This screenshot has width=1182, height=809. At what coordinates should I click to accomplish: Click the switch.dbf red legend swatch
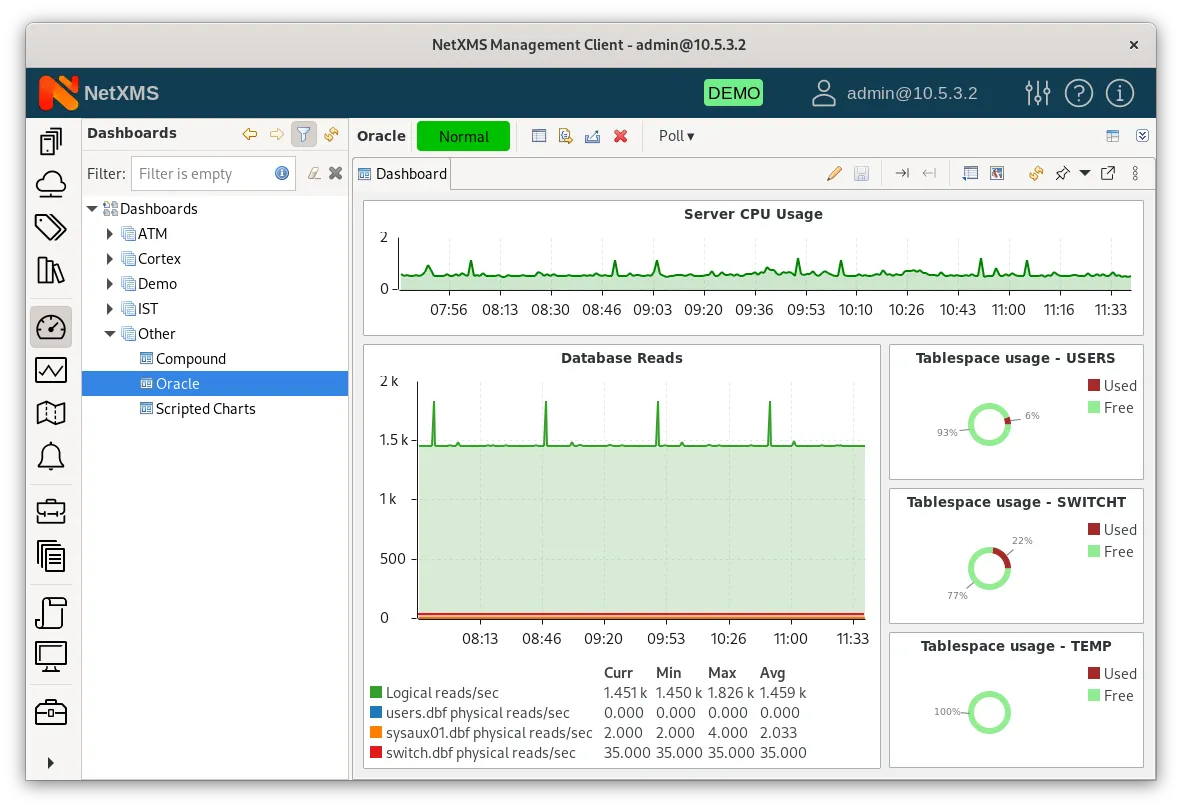coord(376,752)
